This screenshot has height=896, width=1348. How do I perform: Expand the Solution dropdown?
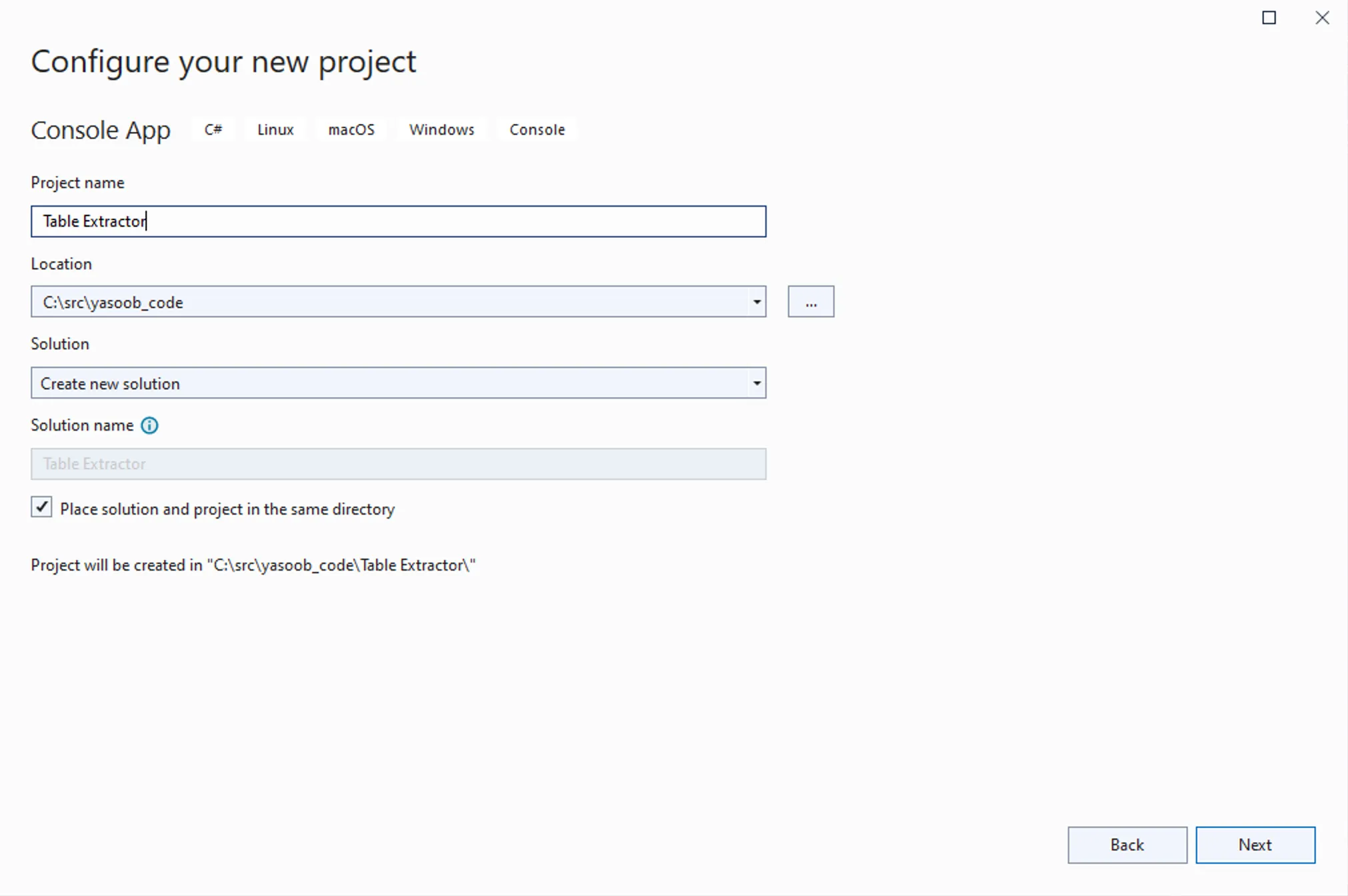point(757,383)
